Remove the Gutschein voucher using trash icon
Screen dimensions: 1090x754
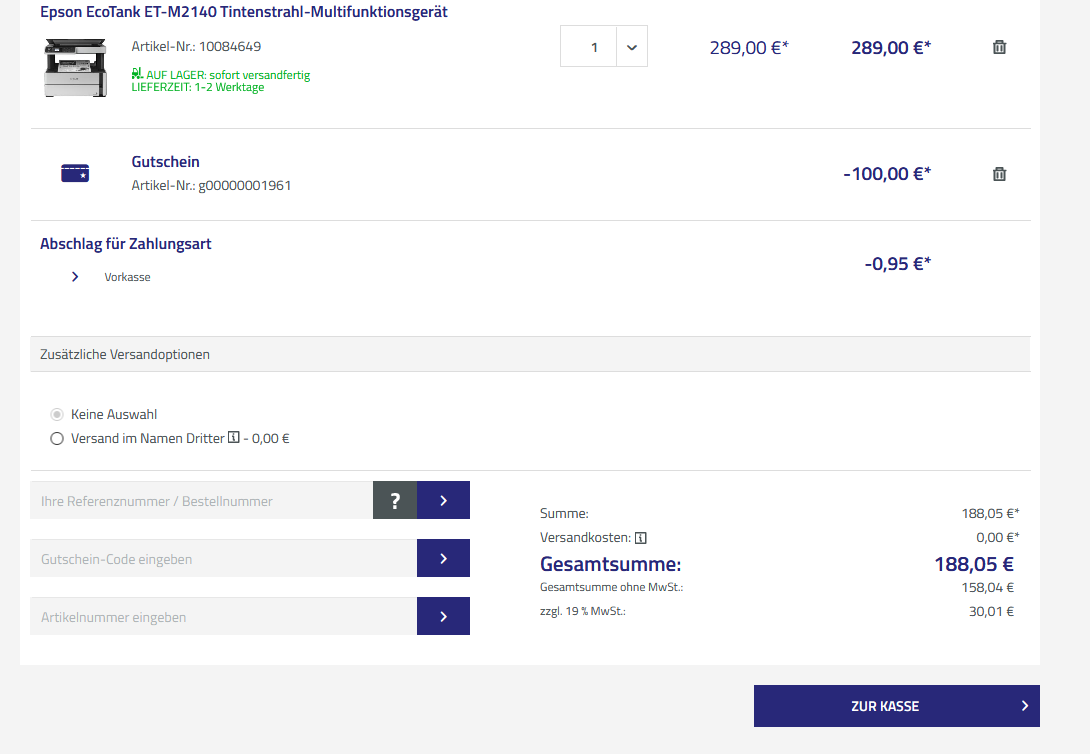click(999, 174)
